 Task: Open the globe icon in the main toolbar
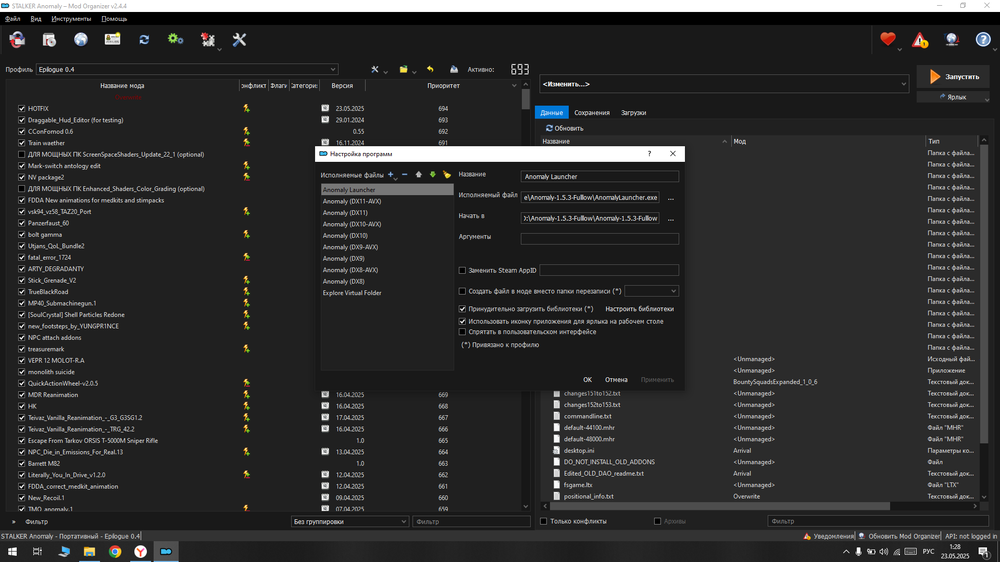click(81, 40)
